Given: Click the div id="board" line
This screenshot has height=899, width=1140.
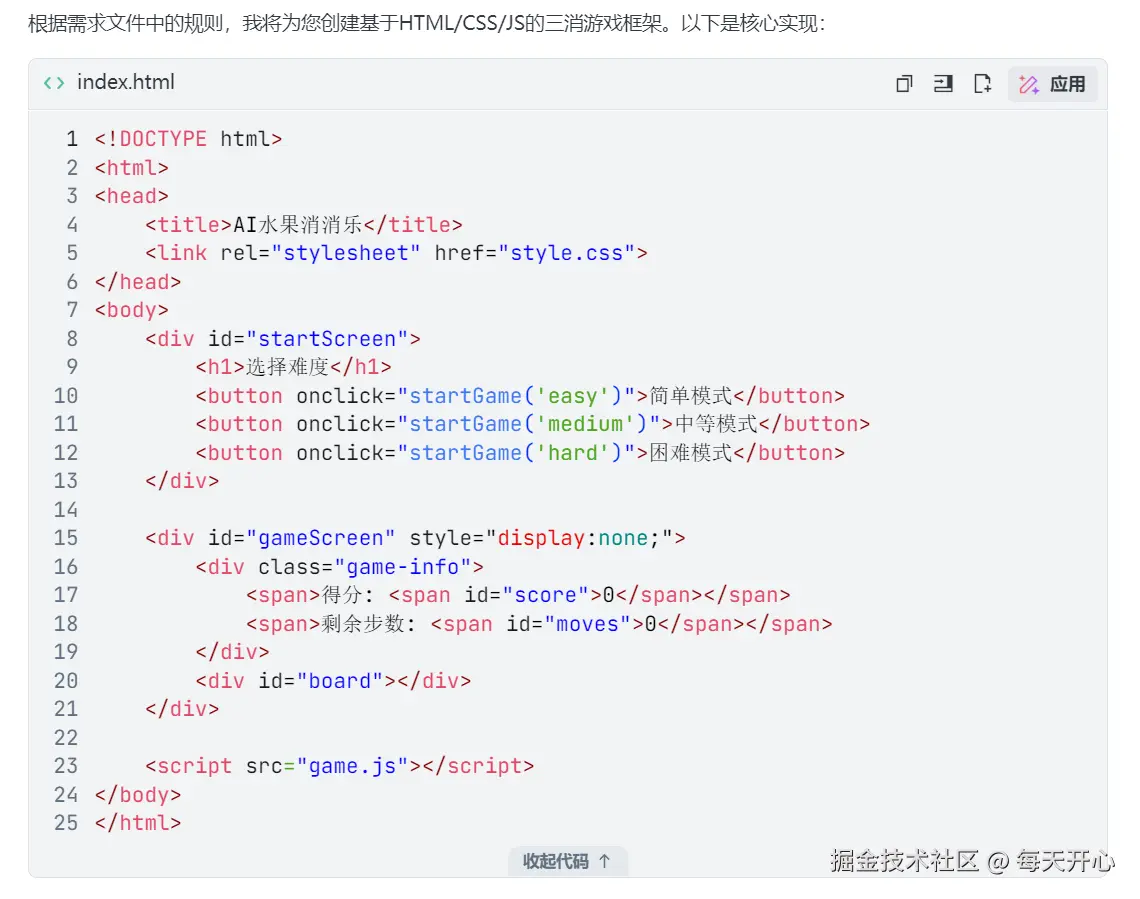Looking at the screenshot, I should point(333,681).
